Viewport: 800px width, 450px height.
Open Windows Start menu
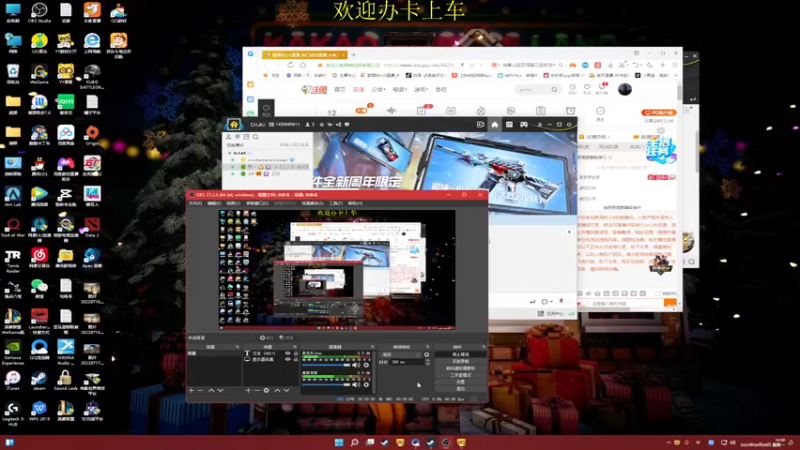339,442
